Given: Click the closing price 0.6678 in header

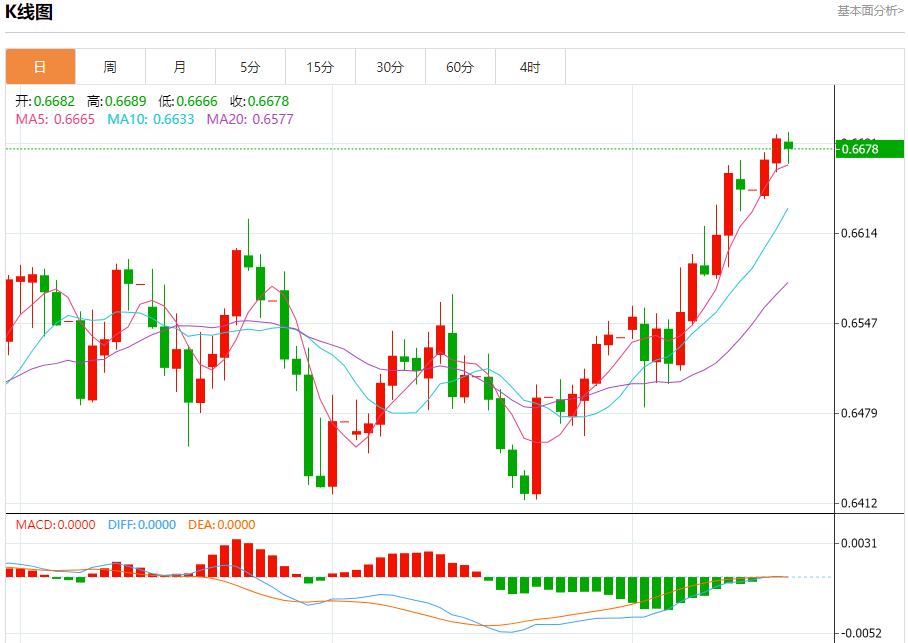Looking at the screenshot, I should click(x=268, y=101).
